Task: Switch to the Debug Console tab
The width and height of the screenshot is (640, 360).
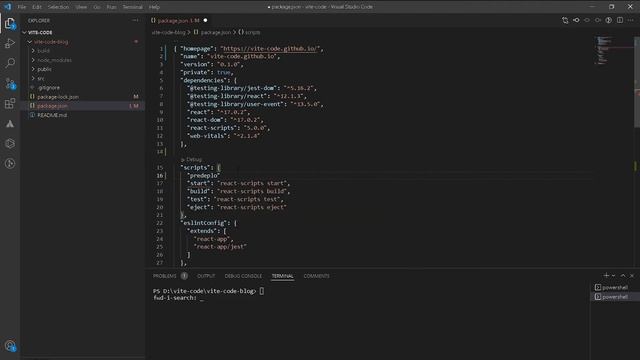Action: [x=243, y=276]
